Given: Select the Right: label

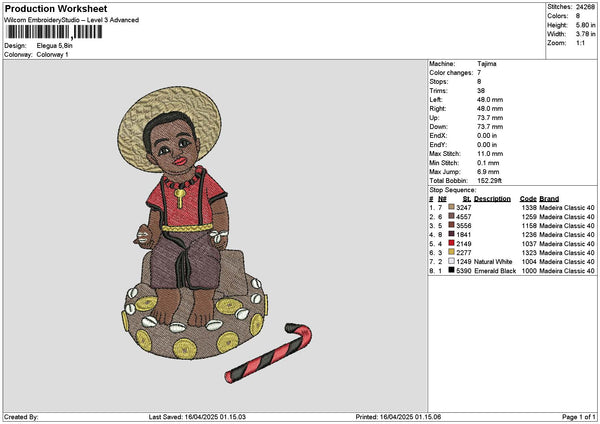Looking at the screenshot, I should pos(437,109).
